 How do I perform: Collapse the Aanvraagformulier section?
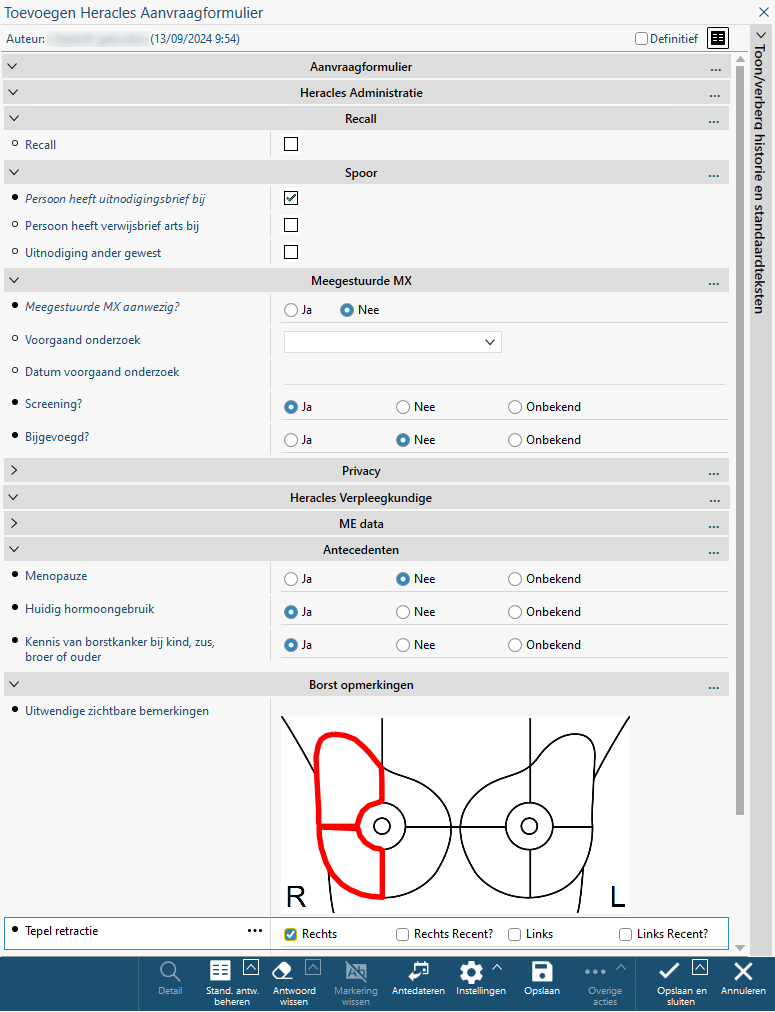13,66
